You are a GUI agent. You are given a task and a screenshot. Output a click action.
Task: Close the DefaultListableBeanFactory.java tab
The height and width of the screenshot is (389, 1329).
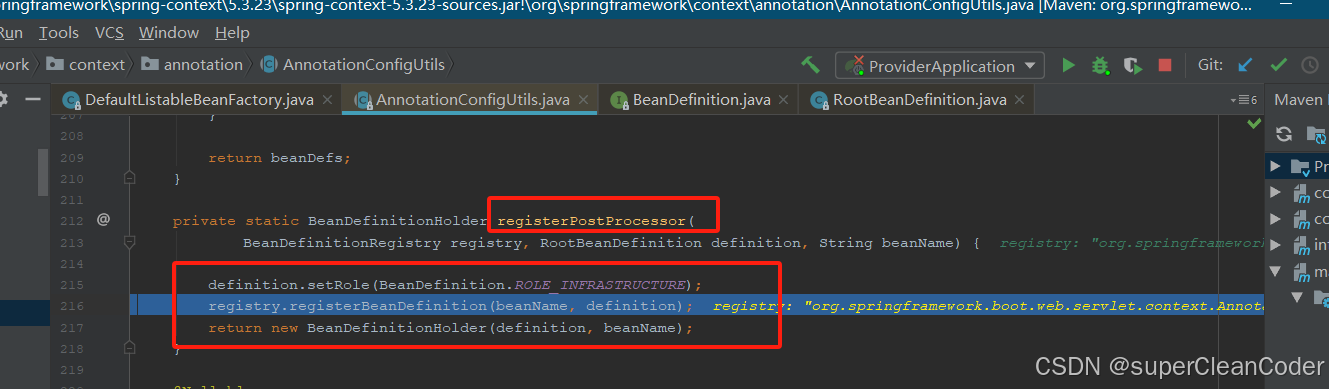[x=328, y=100]
